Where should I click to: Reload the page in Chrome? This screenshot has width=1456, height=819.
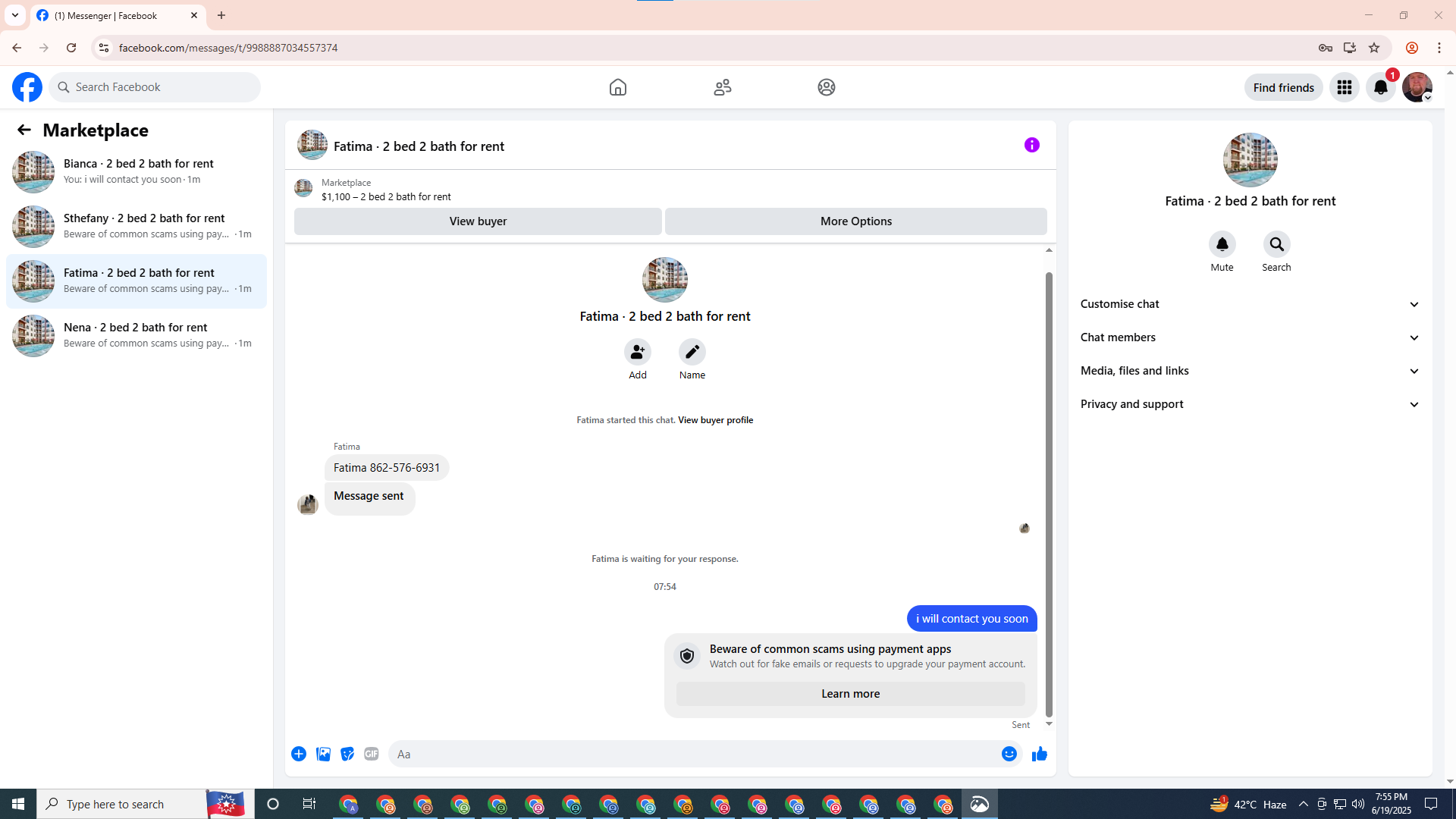tap(71, 48)
